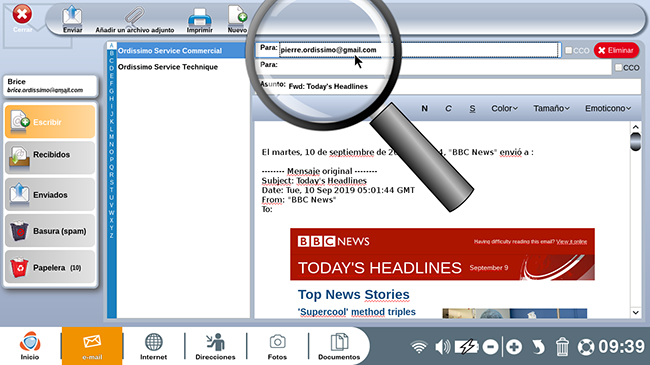Screen dimensions: 650x365
Task: Click the Top News Stories heading
Action: (354, 294)
